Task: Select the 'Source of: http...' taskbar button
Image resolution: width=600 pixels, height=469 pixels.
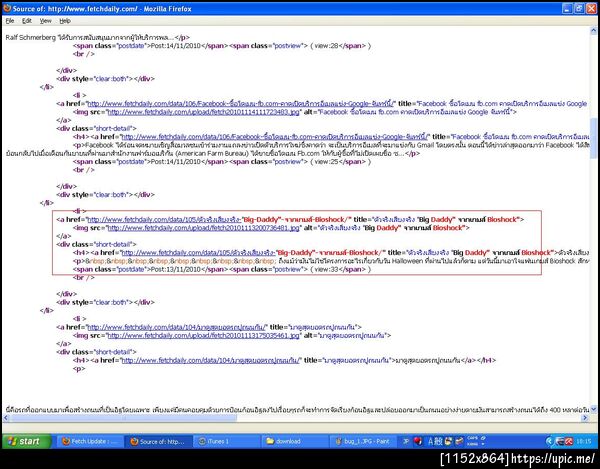Action: pos(158,441)
